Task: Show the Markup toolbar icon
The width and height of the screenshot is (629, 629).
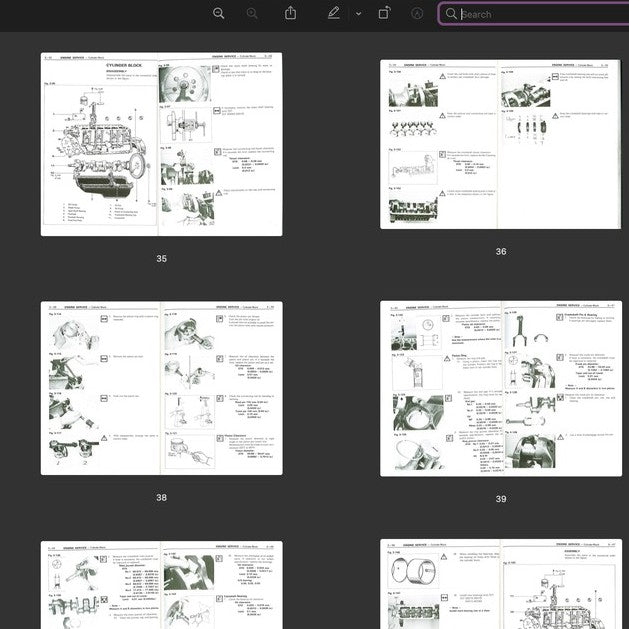Action: 417,13
